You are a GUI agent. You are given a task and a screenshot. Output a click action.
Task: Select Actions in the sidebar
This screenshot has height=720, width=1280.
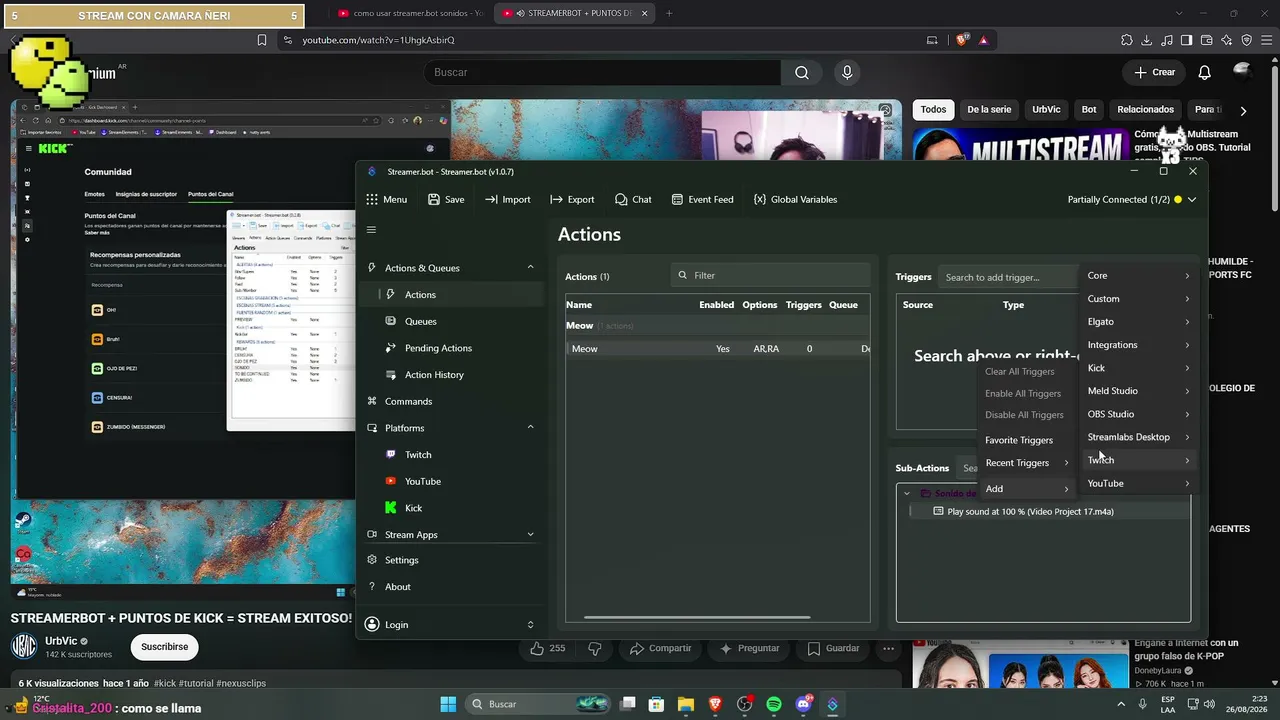point(452,295)
